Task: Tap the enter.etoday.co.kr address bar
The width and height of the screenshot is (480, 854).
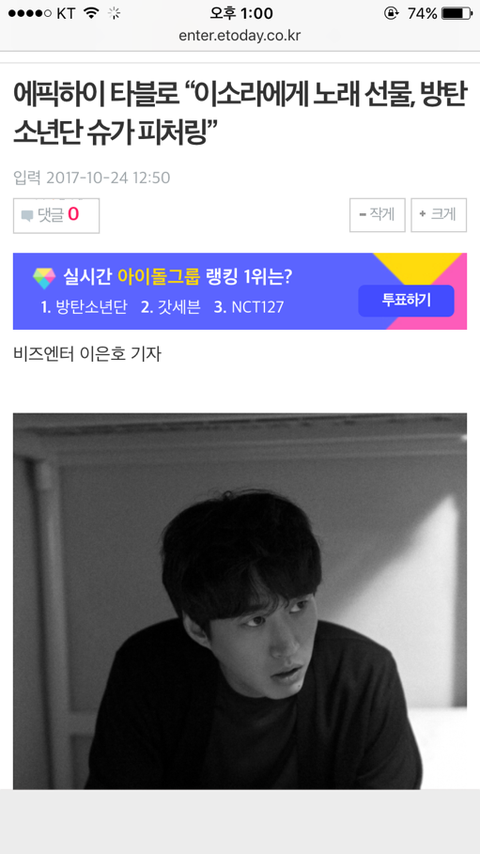Action: [240, 36]
